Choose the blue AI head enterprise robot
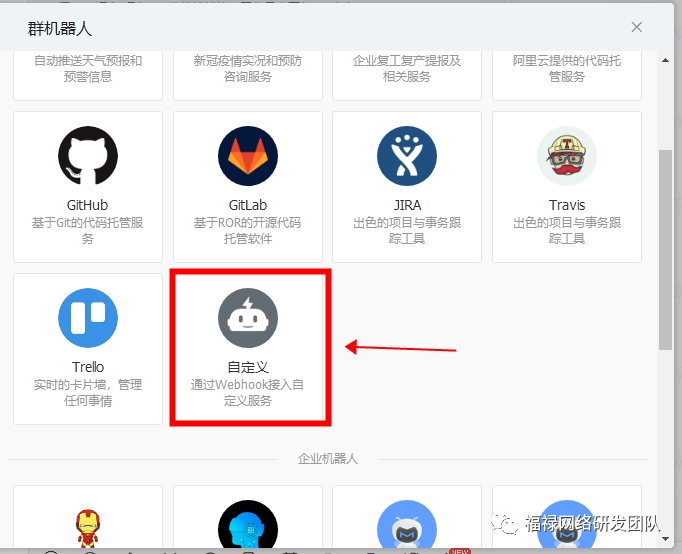 click(248, 524)
